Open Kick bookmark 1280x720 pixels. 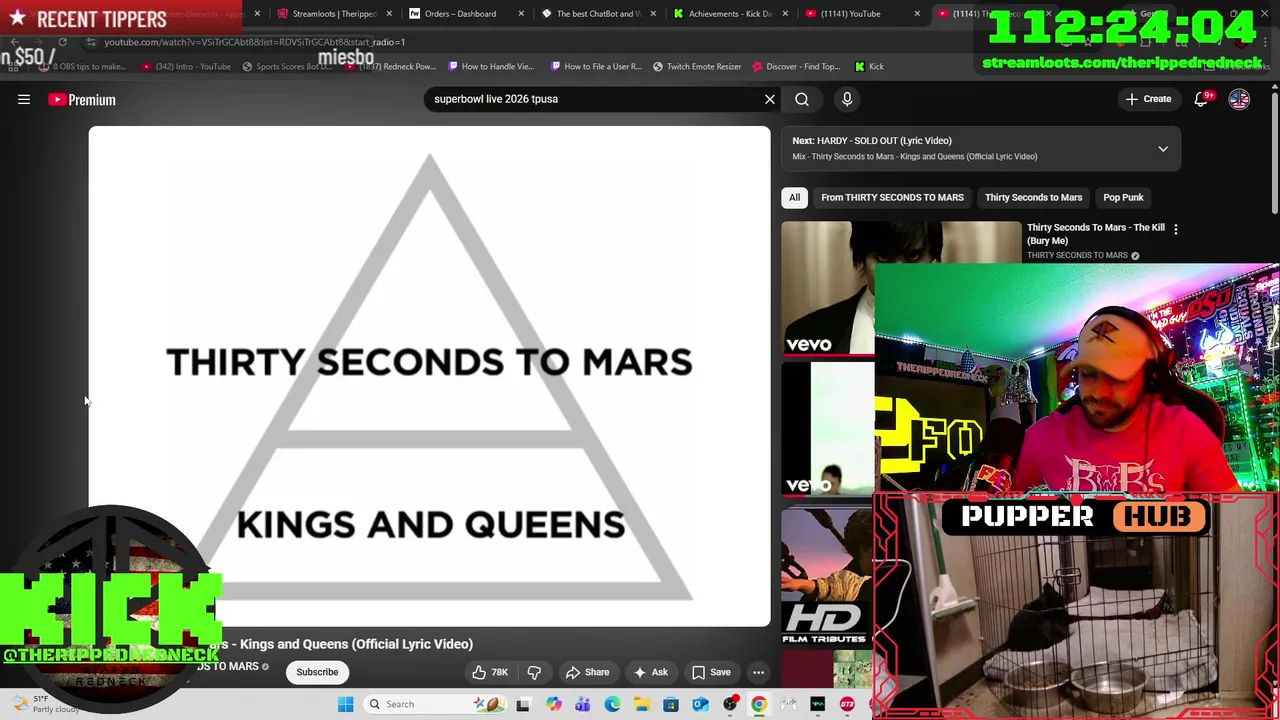869,66
